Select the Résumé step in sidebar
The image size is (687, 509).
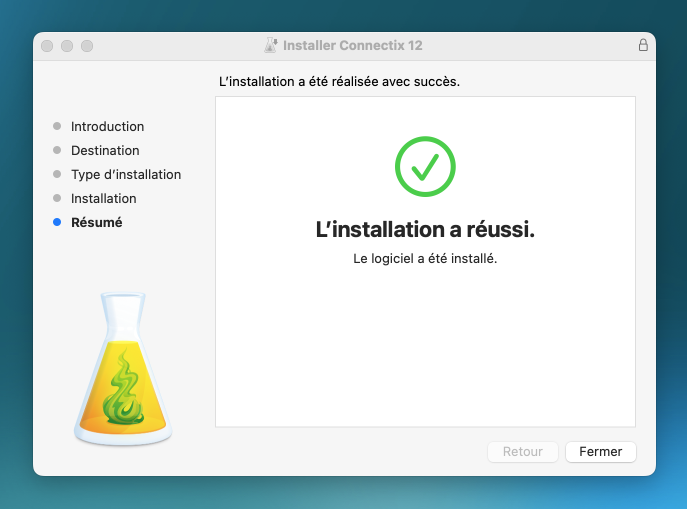(96, 223)
